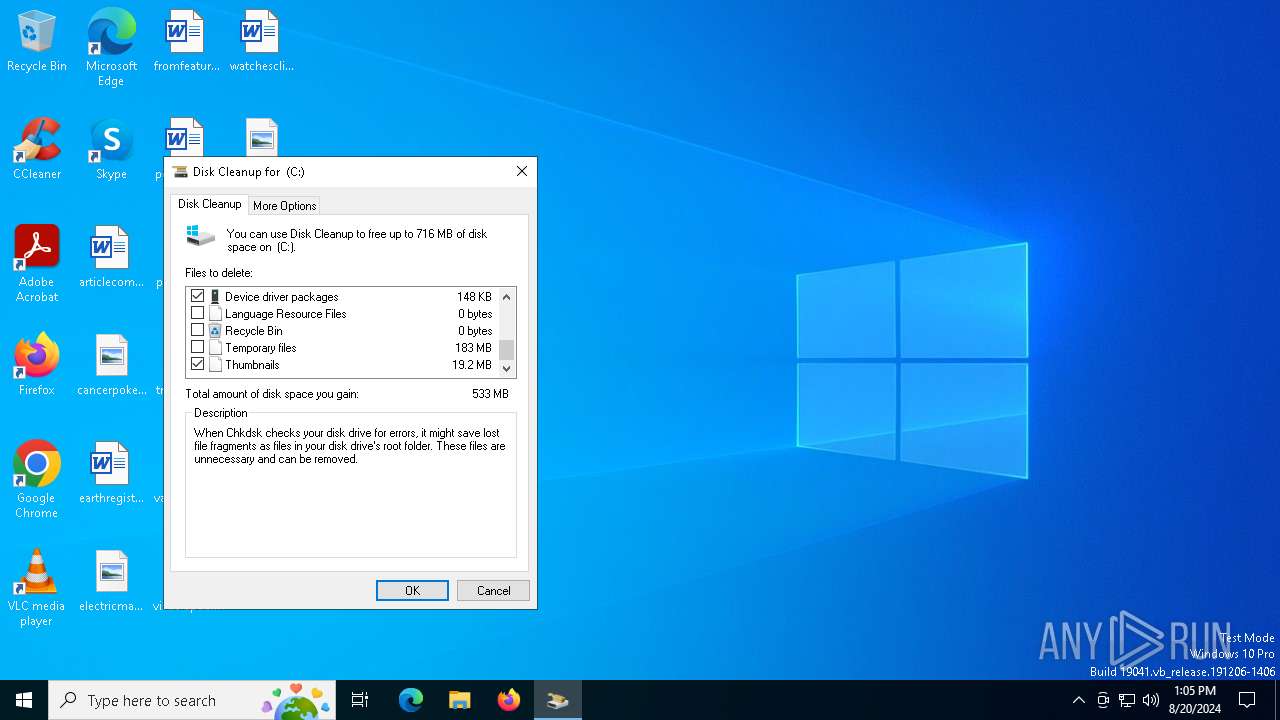Open the Recycle Bin desktop icon
This screenshot has height=720, width=1280.
tap(37, 42)
